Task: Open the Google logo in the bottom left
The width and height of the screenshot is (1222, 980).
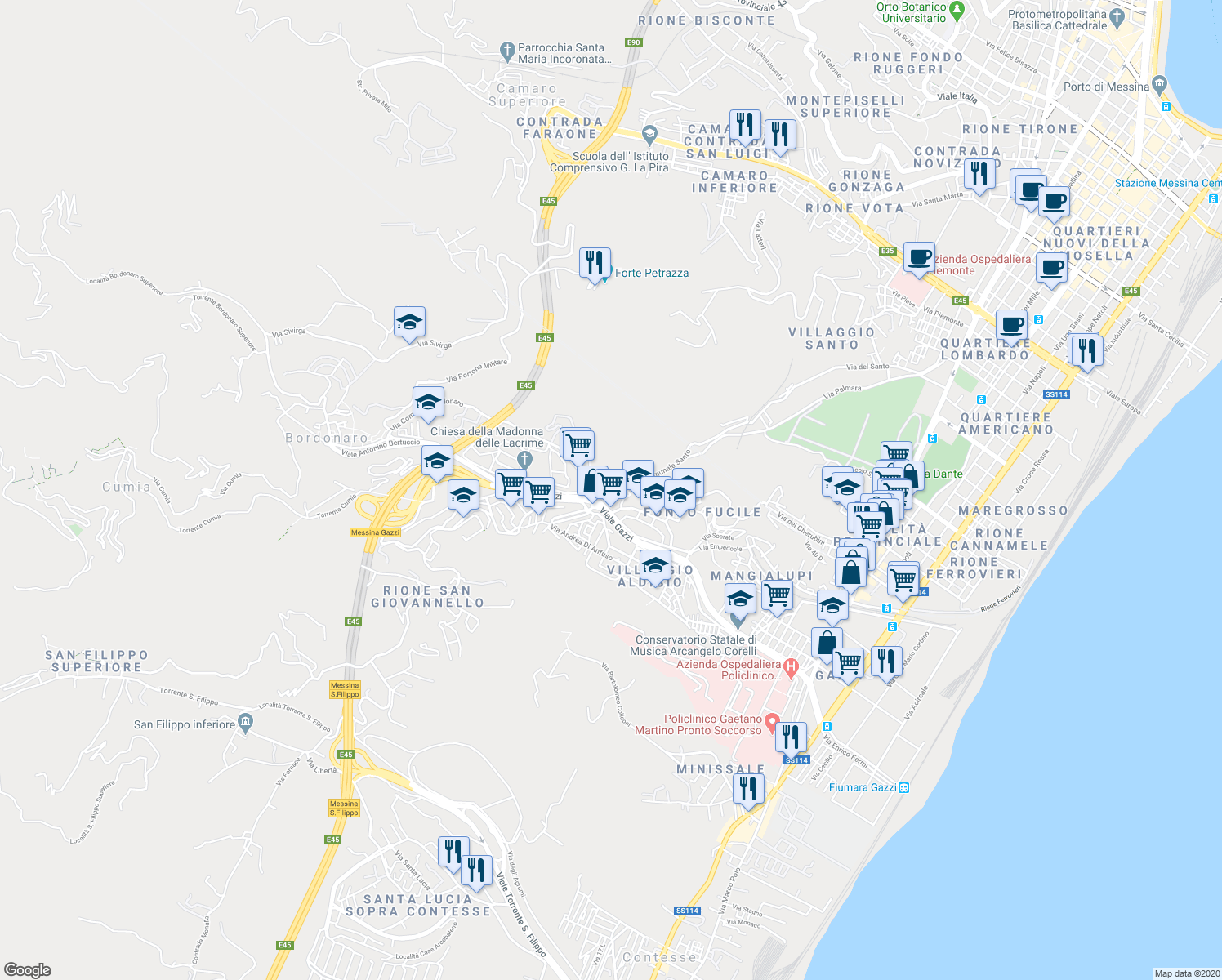Action: click(27, 969)
